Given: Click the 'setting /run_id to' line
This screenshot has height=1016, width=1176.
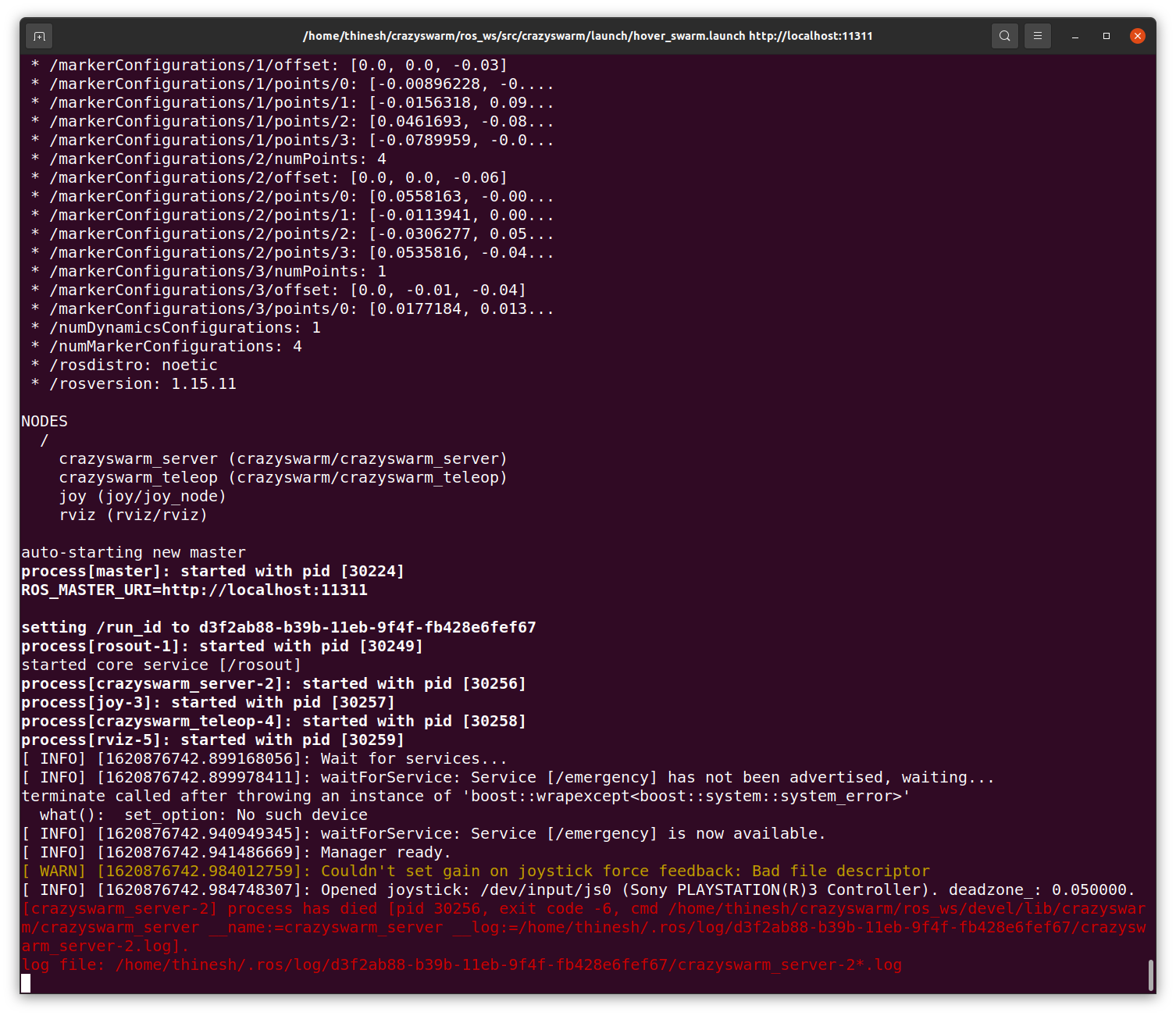Looking at the screenshot, I should click(279, 628).
